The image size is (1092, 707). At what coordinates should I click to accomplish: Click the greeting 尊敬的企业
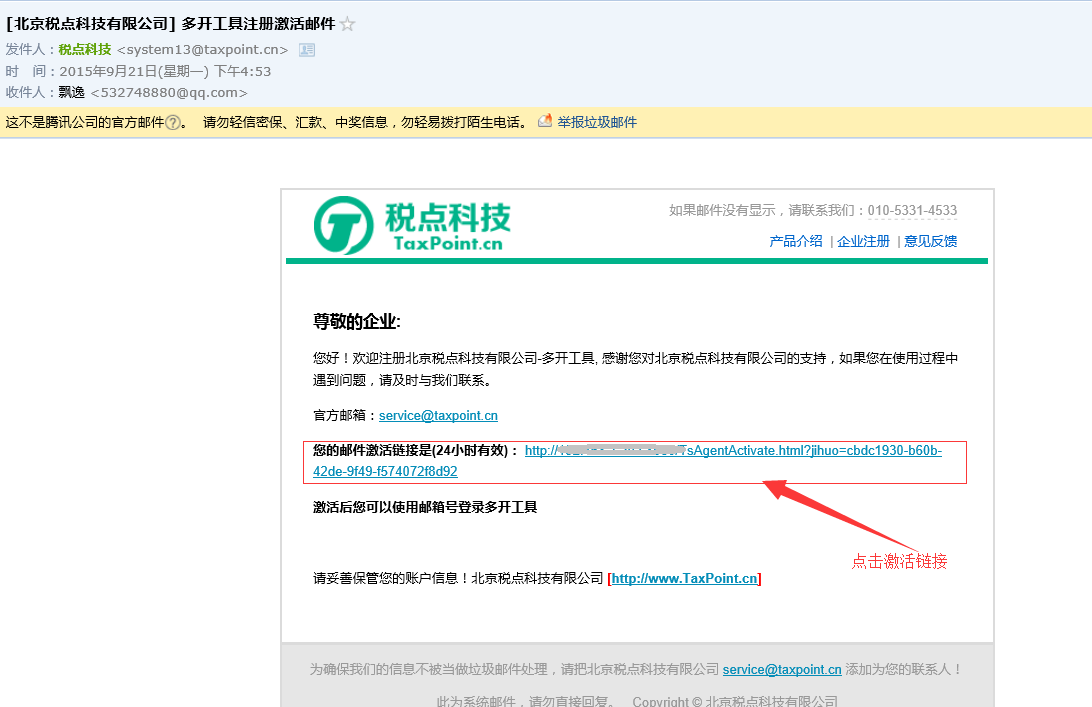pyautogui.click(x=357, y=322)
